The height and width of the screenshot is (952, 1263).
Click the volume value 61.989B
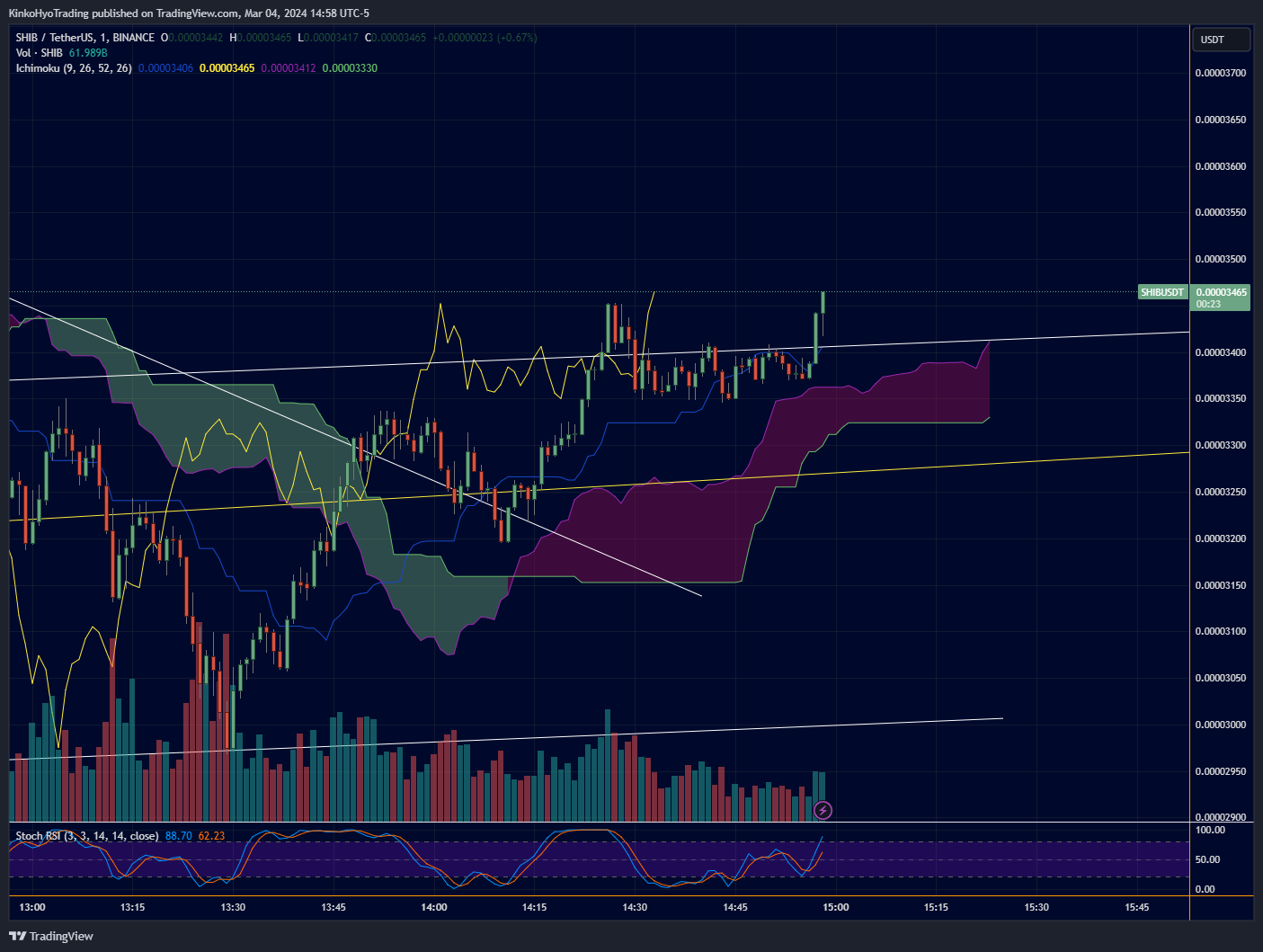pos(88,53)
